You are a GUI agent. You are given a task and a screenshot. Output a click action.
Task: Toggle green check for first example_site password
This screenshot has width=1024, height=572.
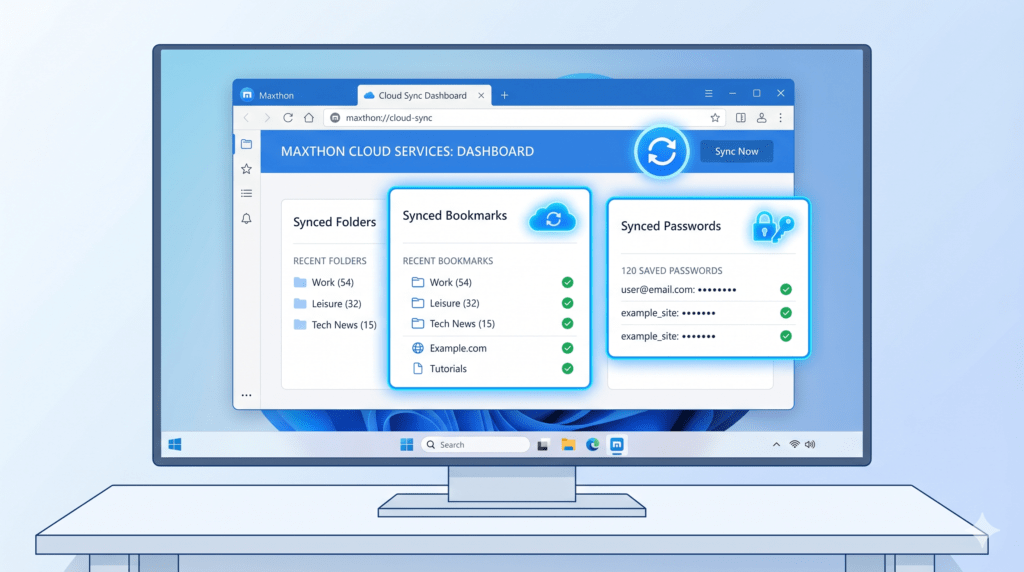[x=786, y=313]
